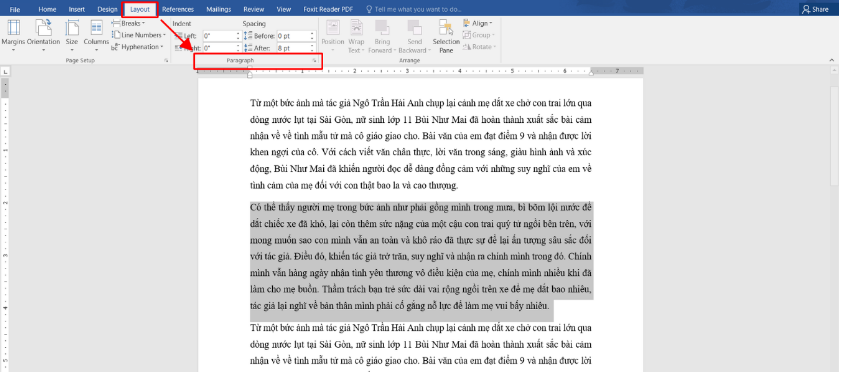Open the Foxit Reader PDF tab
Screen dimensions: 841x372
click(328, 9)
